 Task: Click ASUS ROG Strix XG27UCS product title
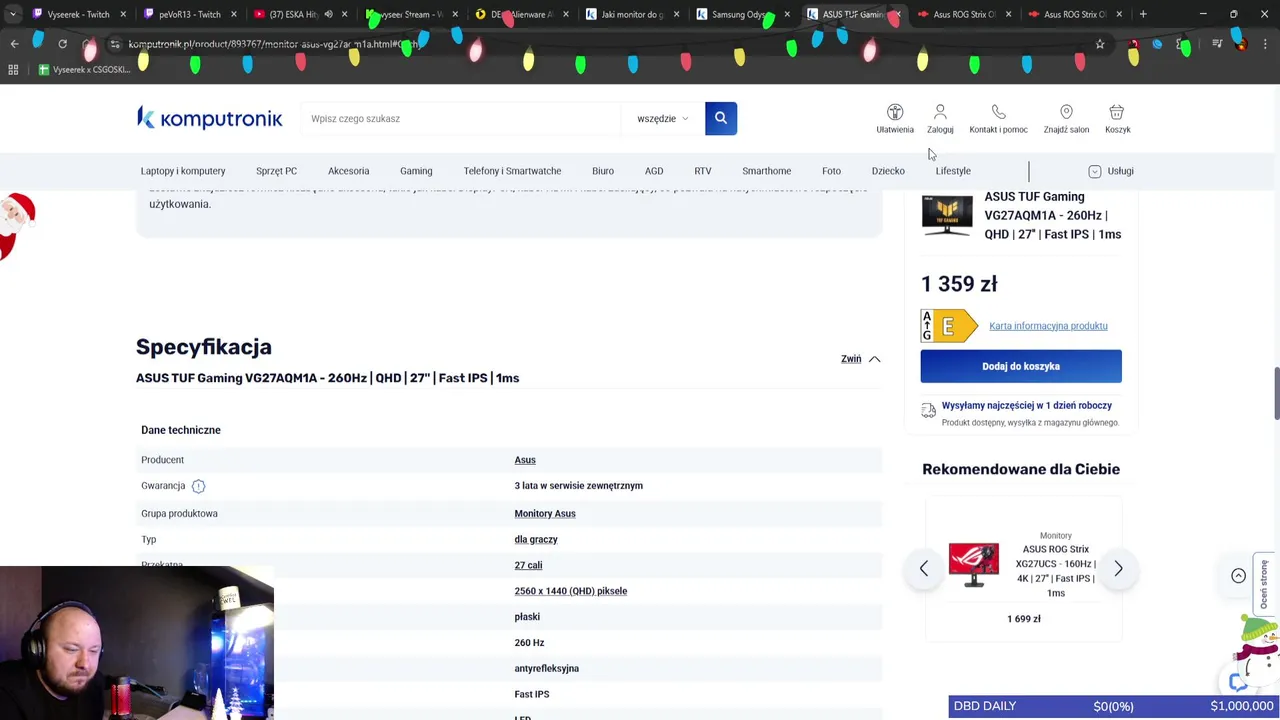tap(1055, 571)
